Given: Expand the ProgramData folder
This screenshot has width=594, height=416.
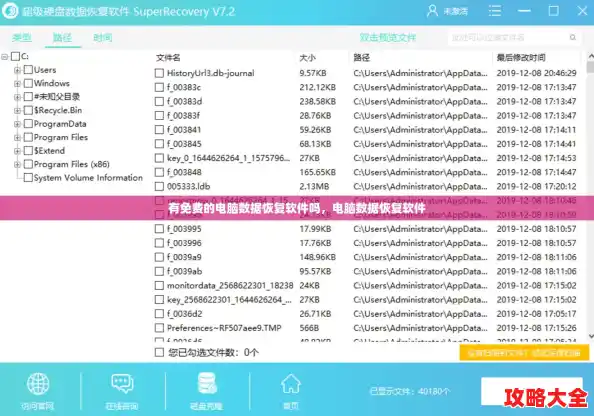Looking at the screenshot, I should click(x=17, y=124).
